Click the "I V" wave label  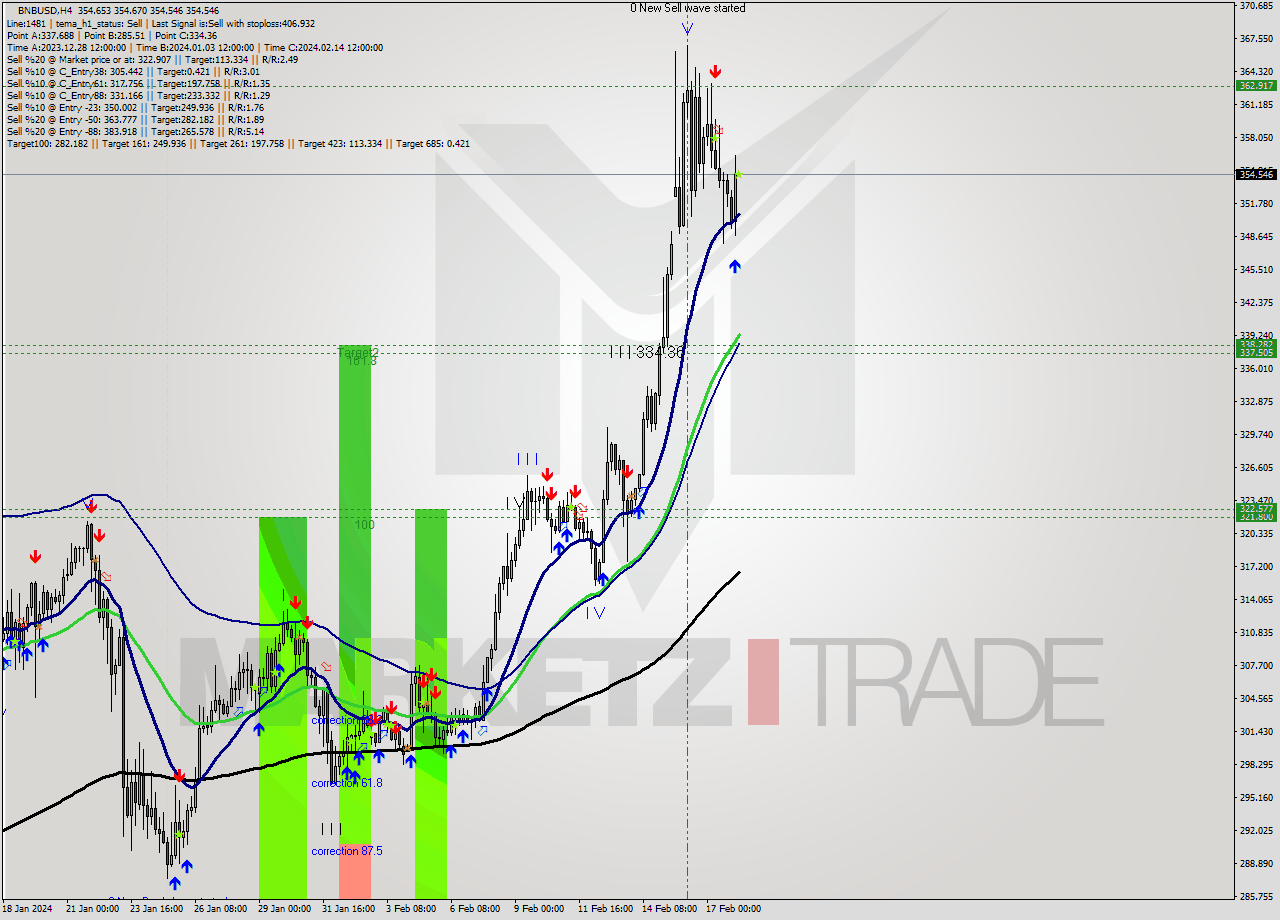click(595, 613)
